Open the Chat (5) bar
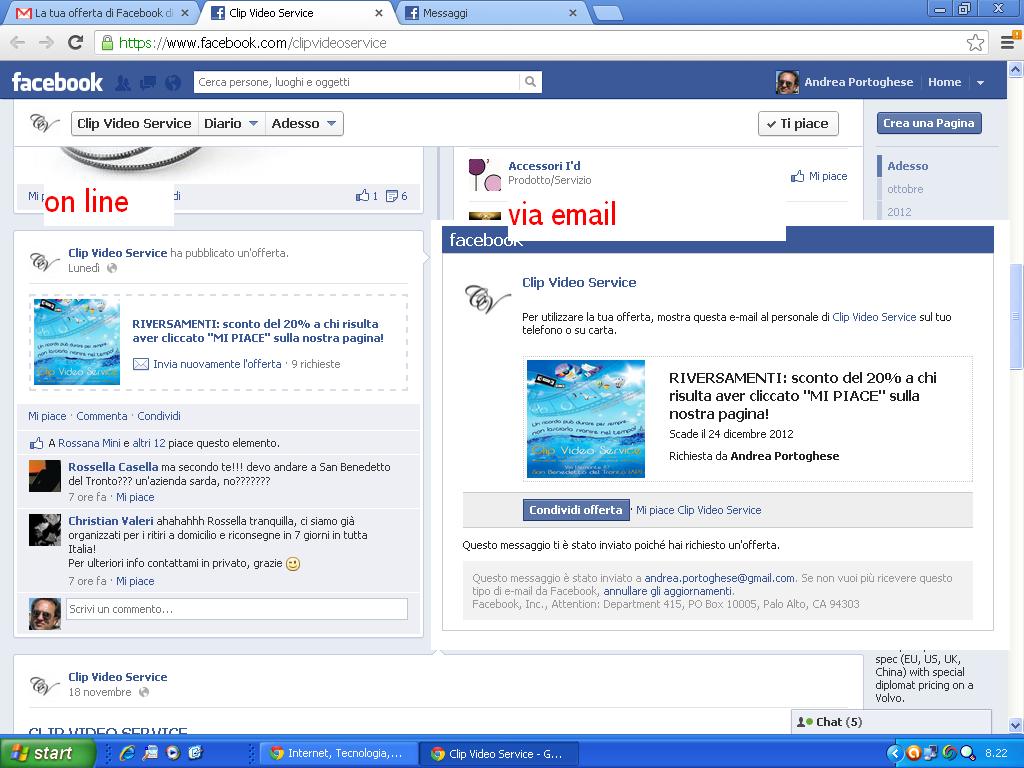Viewport: 1024px width, 768px height. 891,722
